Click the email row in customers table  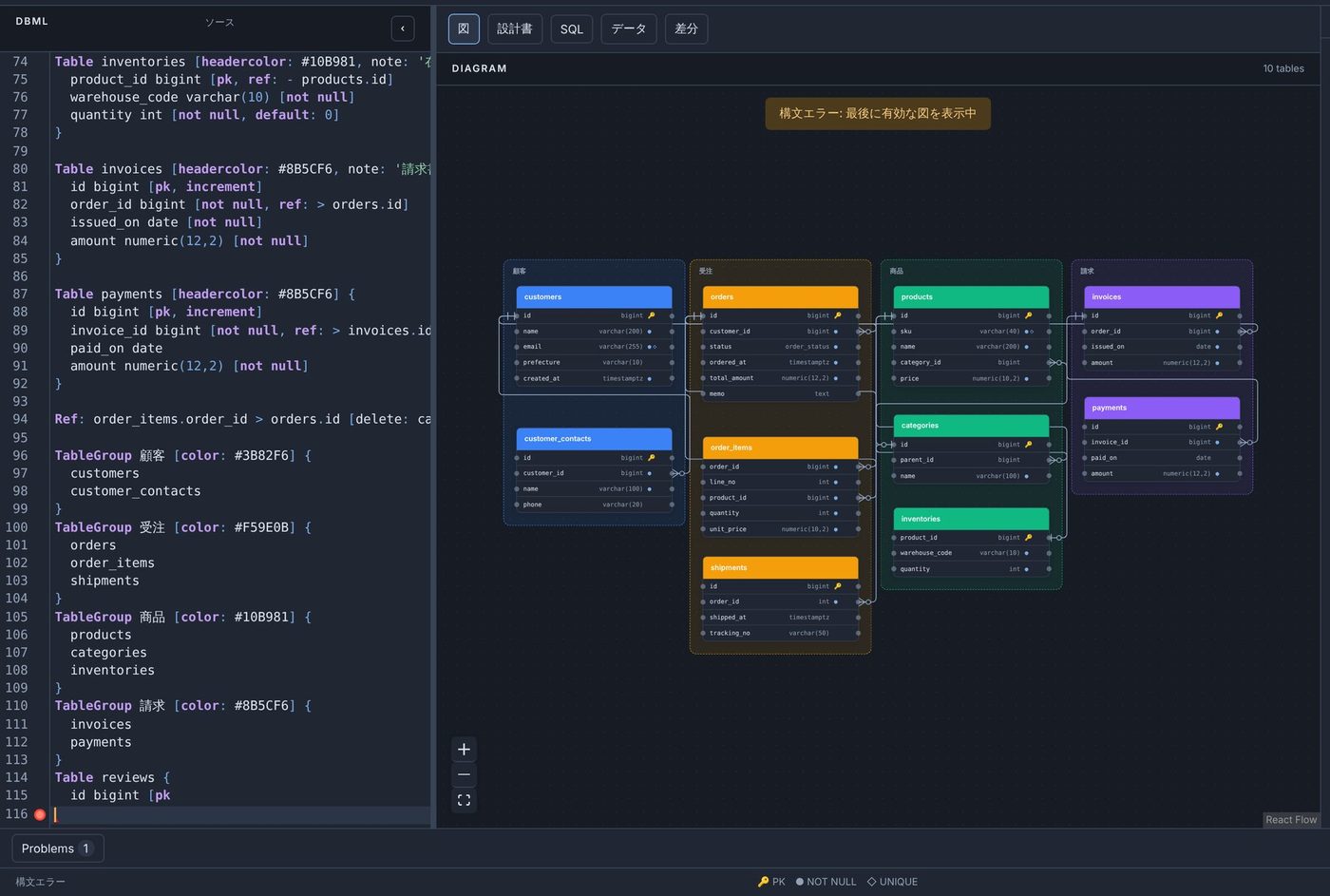(x=594, y=347)
